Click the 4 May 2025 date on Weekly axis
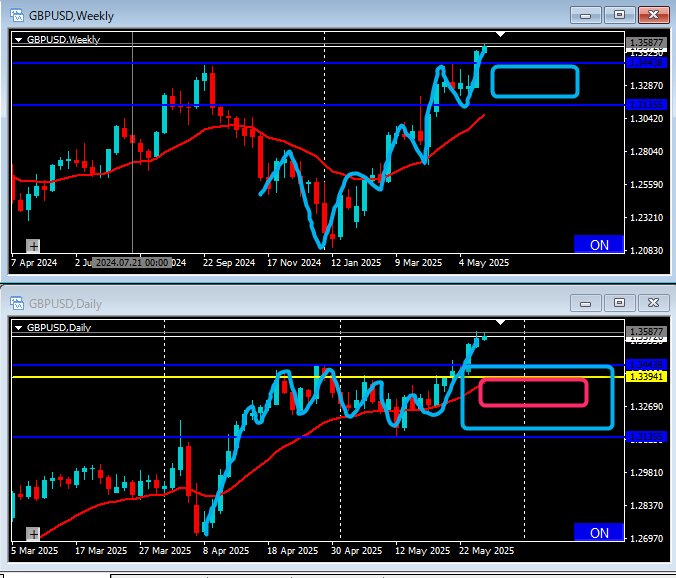The image size is (676, 578). click(484, 262)
